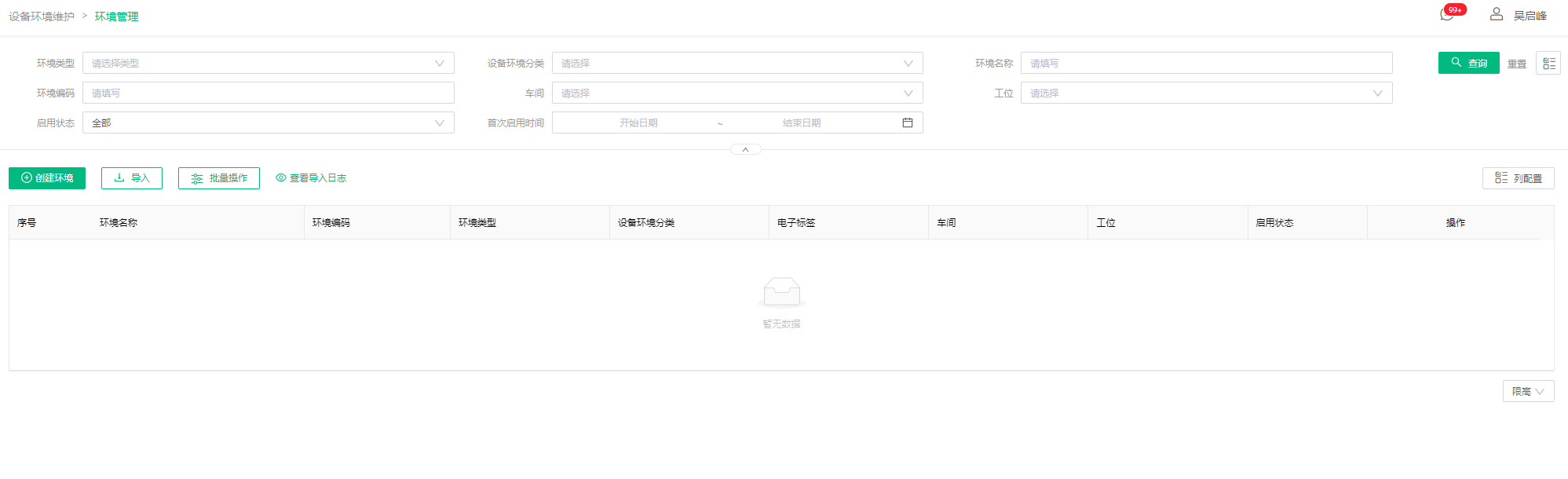Click the user avatar icon beside 吴启峰
1568x479 pixels.
1497,14
